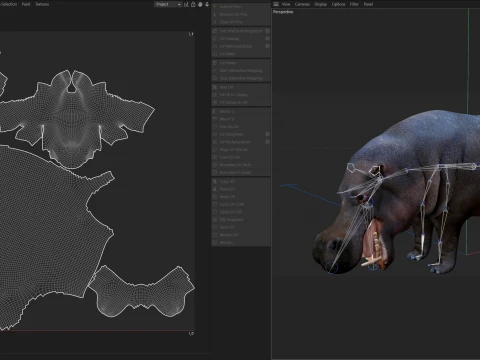Apply the UV Unwrap command
Screen dimensions: 480x360
tap(238, 38)
